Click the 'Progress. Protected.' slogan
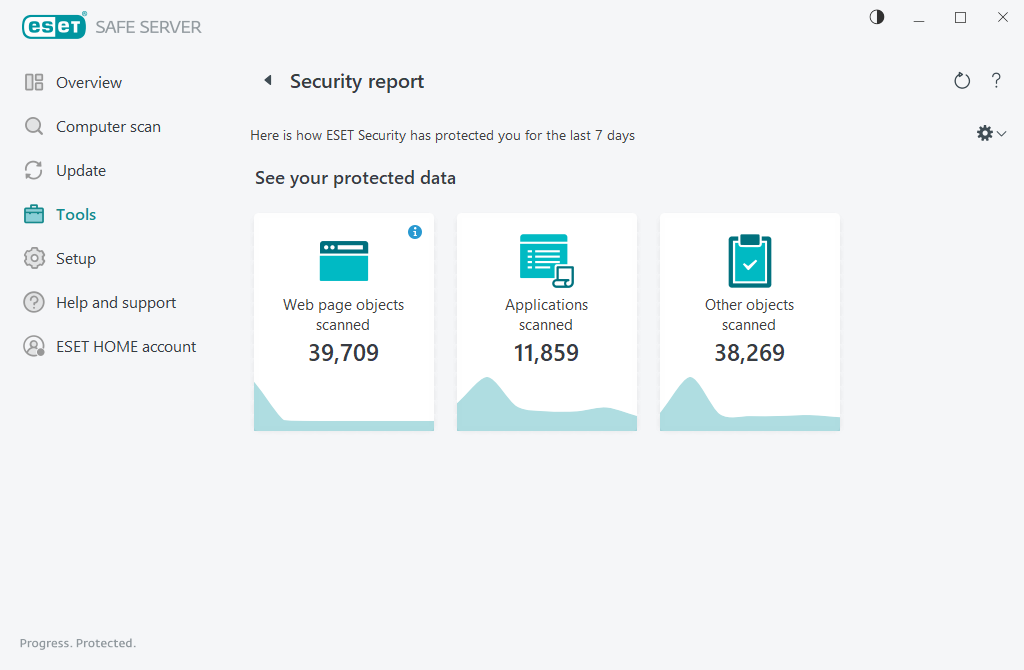This screenshot has height=670, width=1024. click(78, 643)
